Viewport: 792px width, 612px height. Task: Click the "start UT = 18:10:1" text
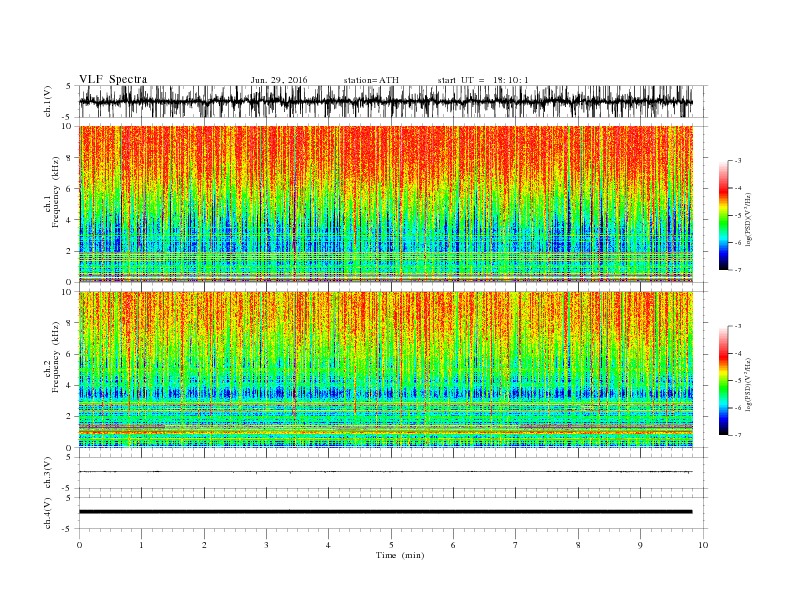tap(483, 80)
